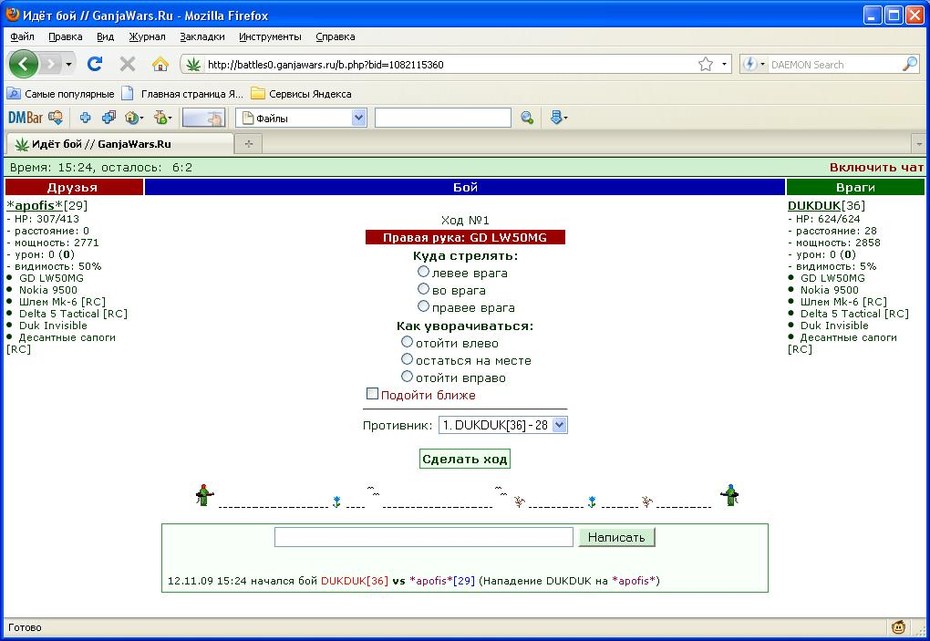Open the Справка menu
The height and width of the screenshot is (641, 930).
pos(335,36)
